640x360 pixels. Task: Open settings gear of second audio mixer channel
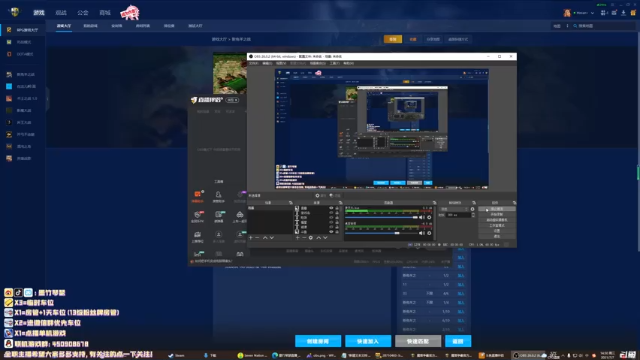point(429,233)
